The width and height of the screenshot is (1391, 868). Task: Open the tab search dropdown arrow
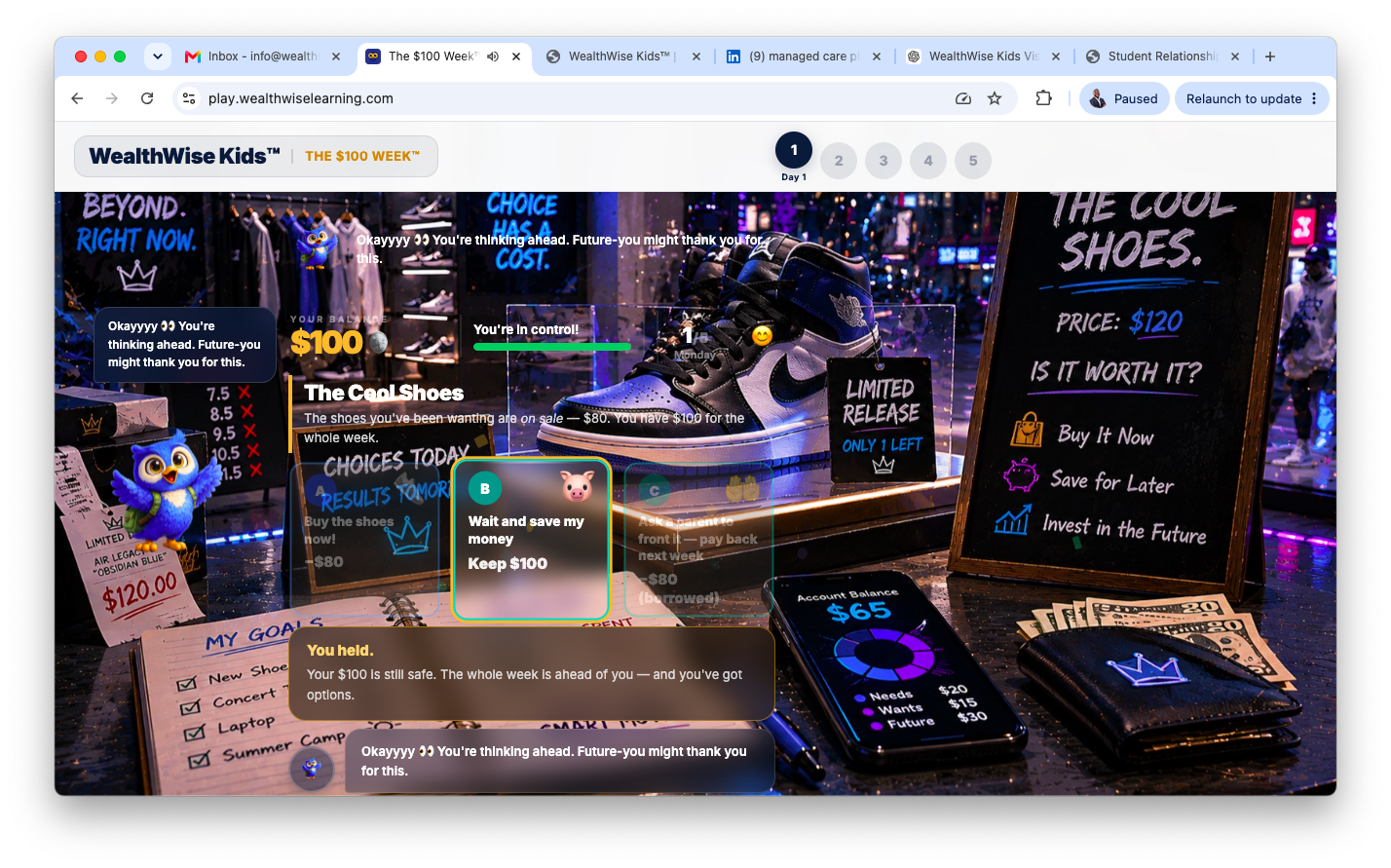click(x=158, y=57)
